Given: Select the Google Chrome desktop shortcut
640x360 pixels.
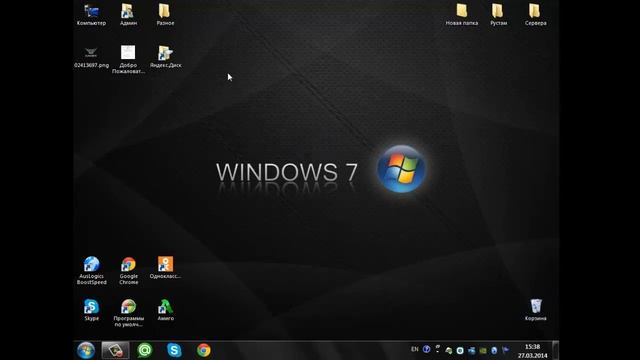Looking at the screenshot, I should tap(129, 270).
